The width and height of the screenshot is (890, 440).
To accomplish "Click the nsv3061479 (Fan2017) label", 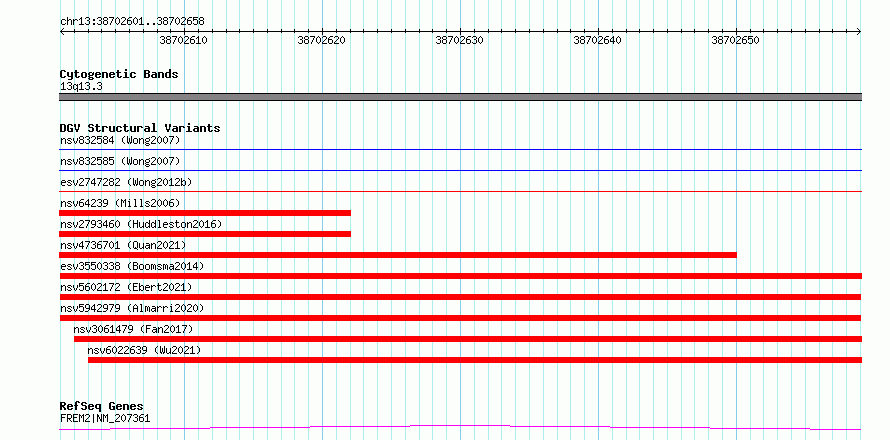I will (x=133, y=329).
